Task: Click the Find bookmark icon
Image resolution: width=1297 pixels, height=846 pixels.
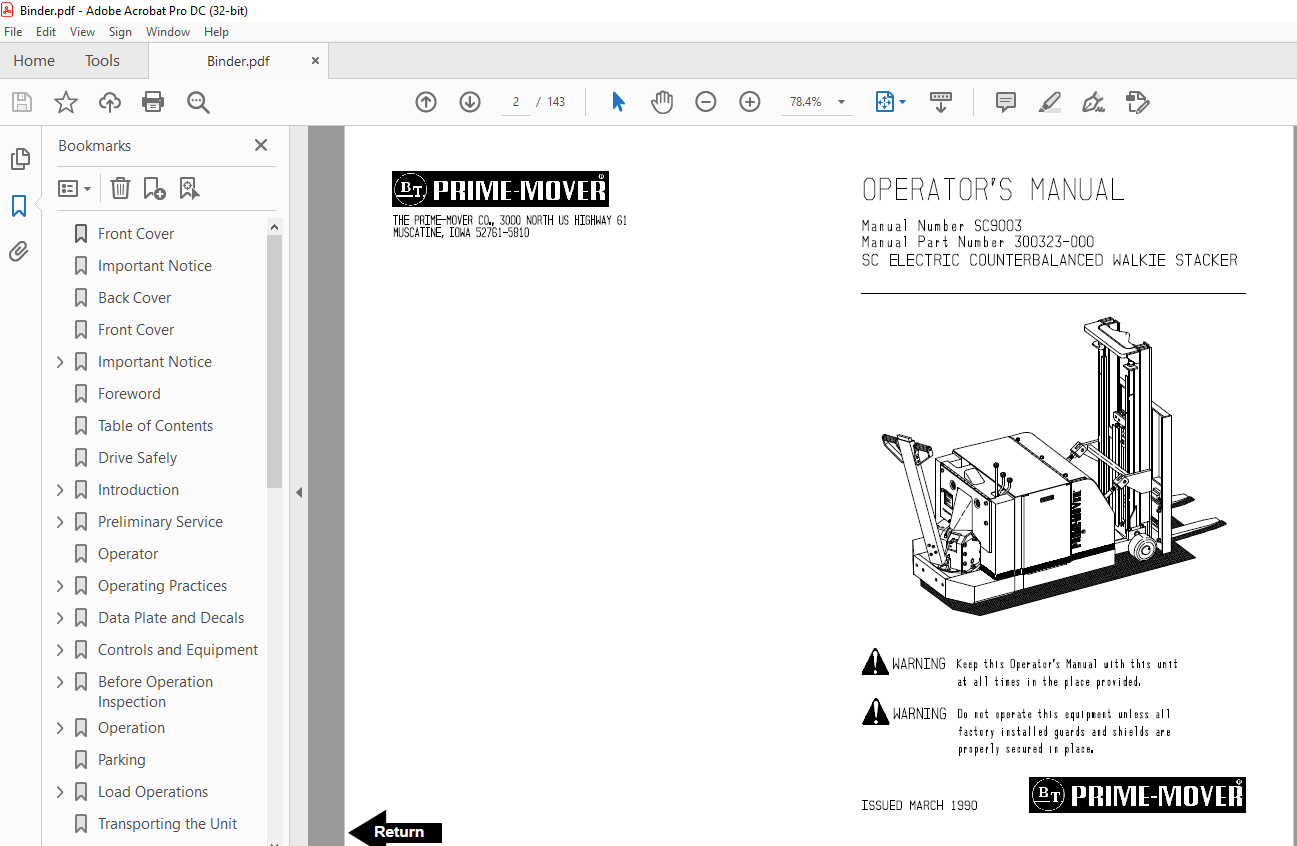Action: click(189, 188)
